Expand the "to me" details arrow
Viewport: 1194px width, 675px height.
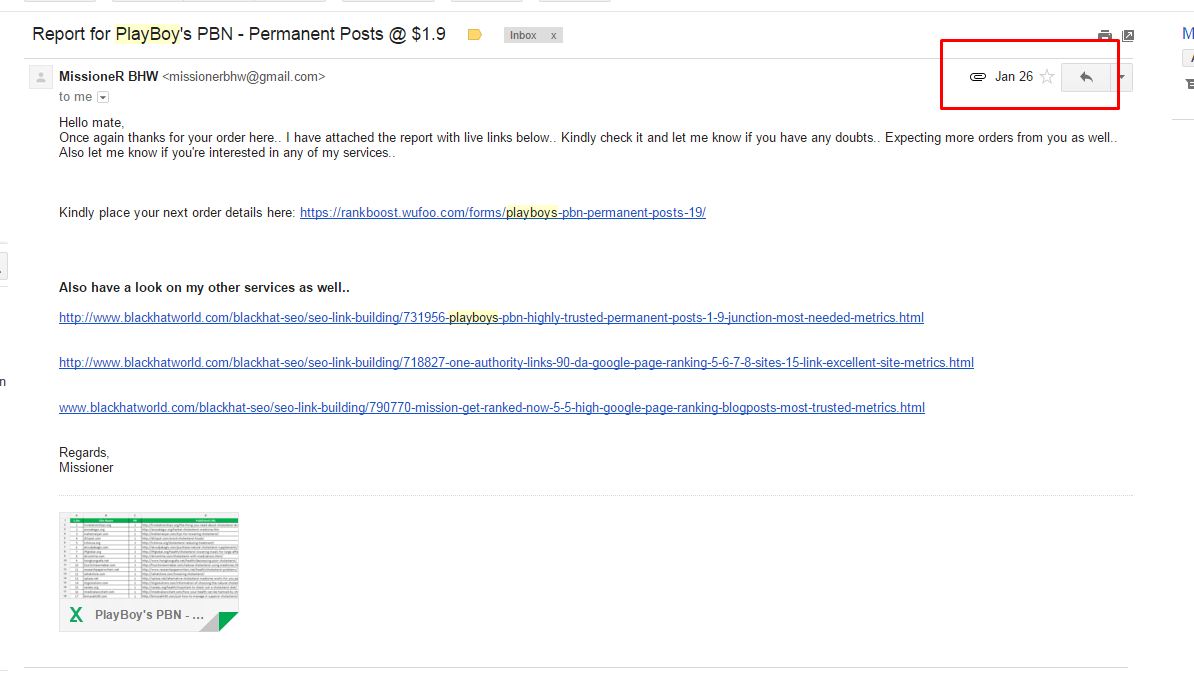[103, 98]
